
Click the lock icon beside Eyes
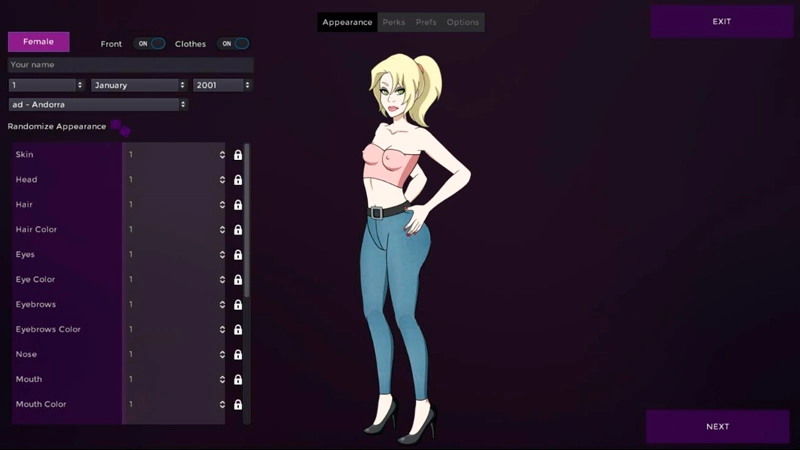coord(238,255)
